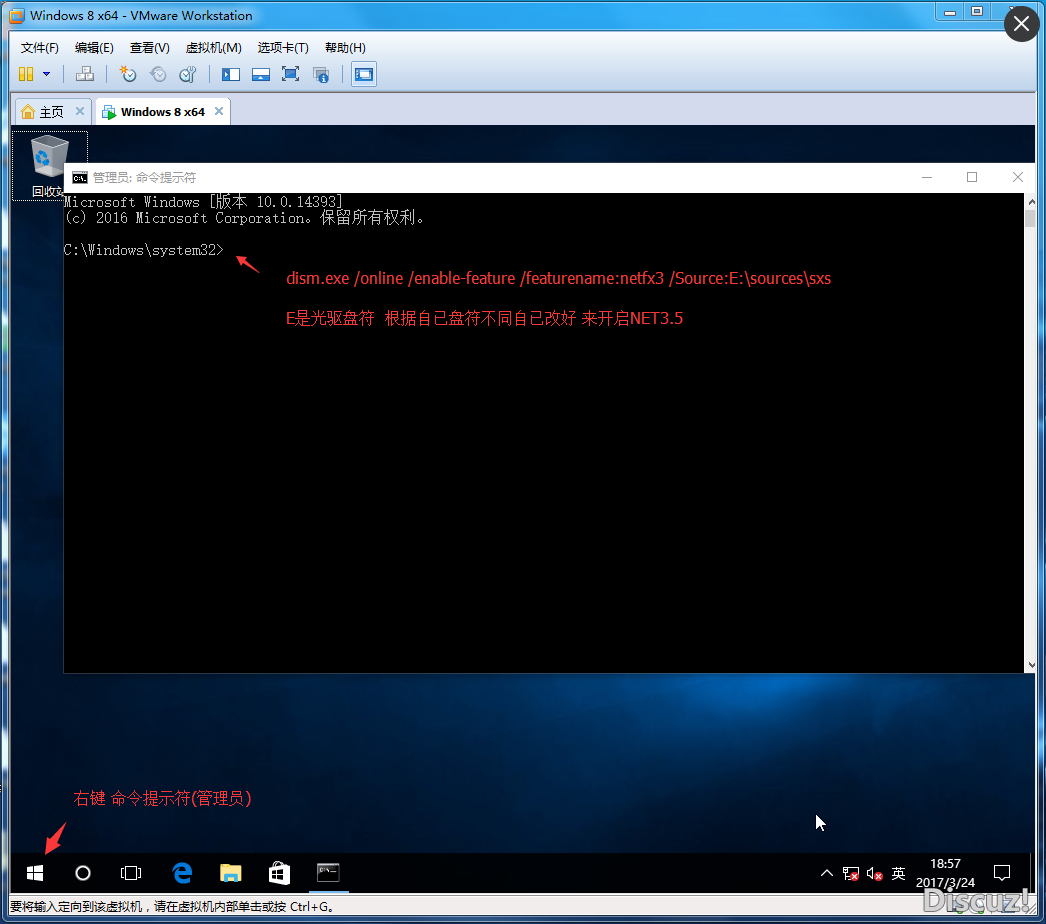Close the 主页 tab
Image resolution: width=1046 pixels, height=924 pixels.
tap(80, 111)
